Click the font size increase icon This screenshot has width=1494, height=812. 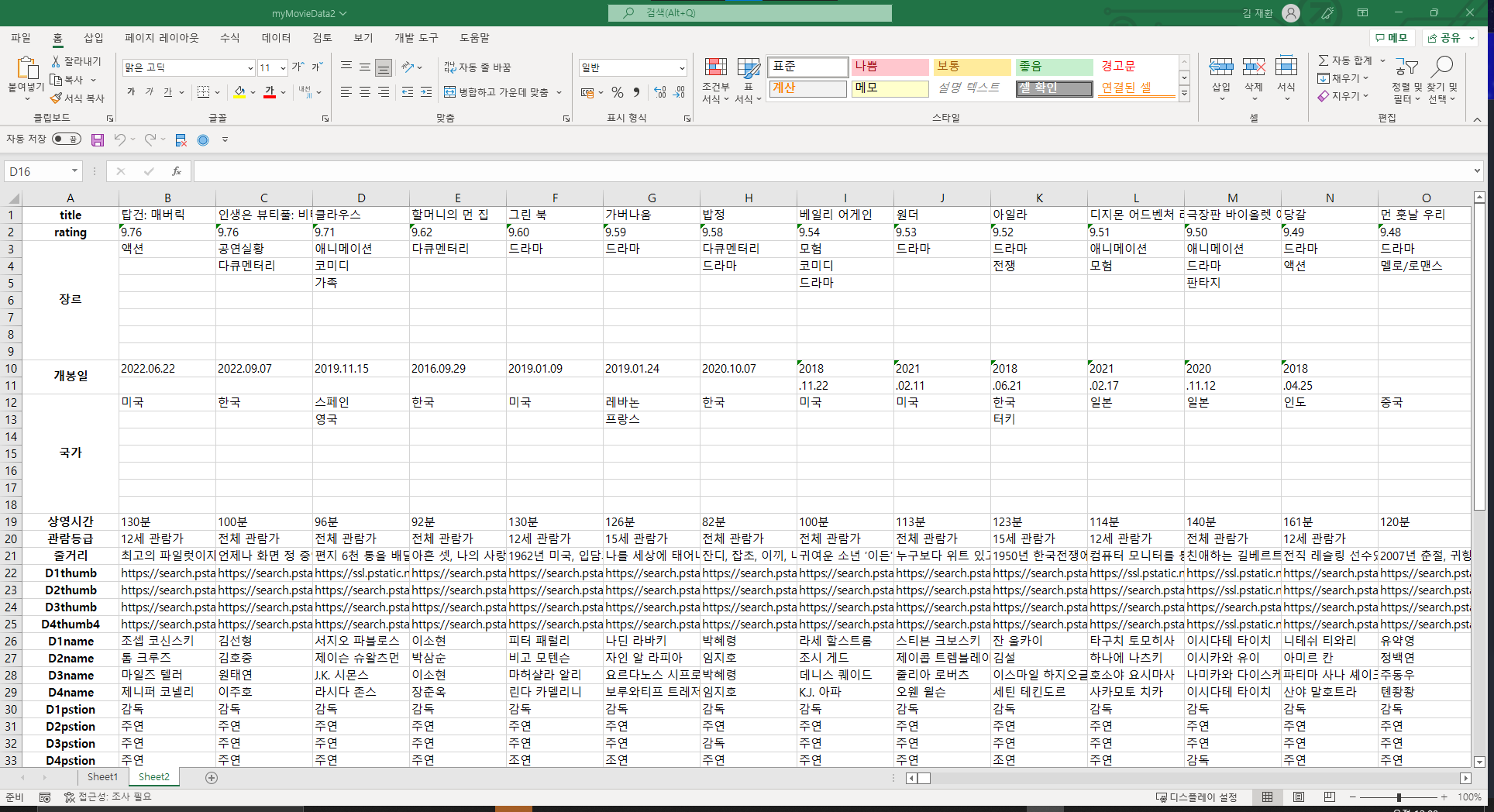coord(298,67)
